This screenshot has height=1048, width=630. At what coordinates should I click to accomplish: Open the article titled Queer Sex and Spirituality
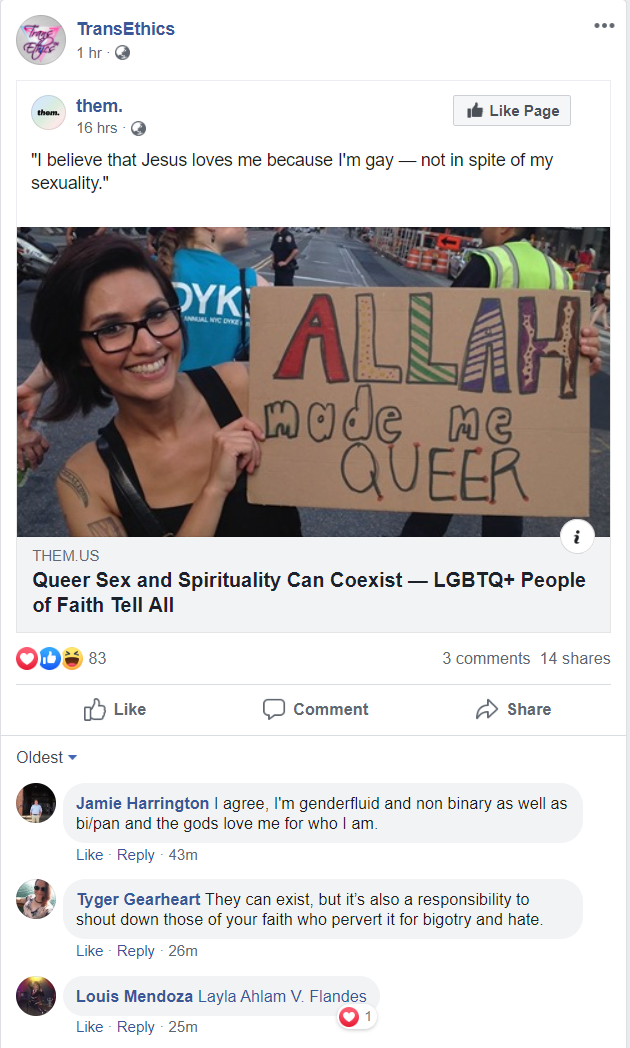(309, 592)
